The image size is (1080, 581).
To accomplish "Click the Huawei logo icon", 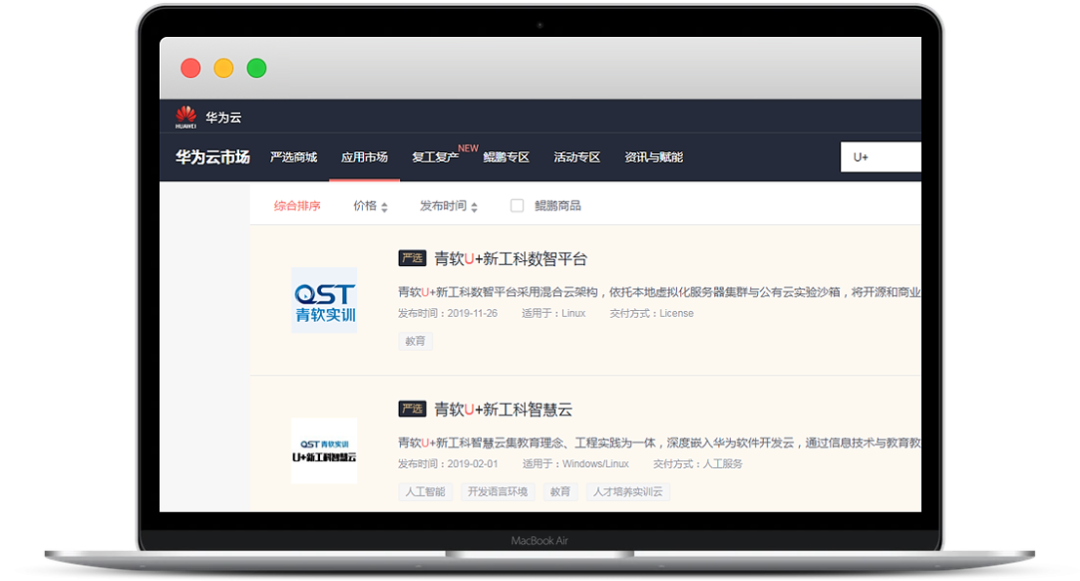I will (x=186, y=117).
